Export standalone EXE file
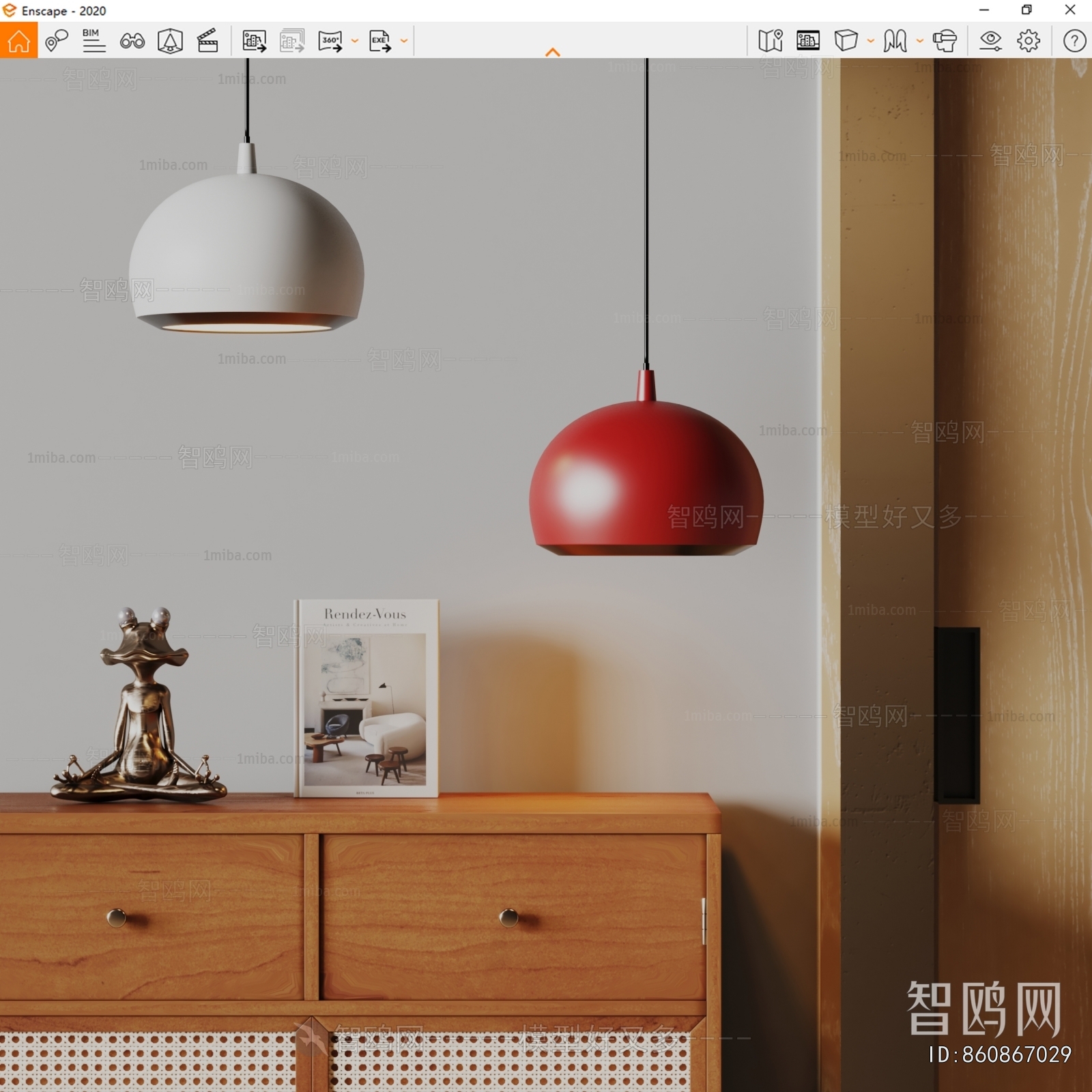This screenshot has height=1092, width=1092. click(380, 41)
